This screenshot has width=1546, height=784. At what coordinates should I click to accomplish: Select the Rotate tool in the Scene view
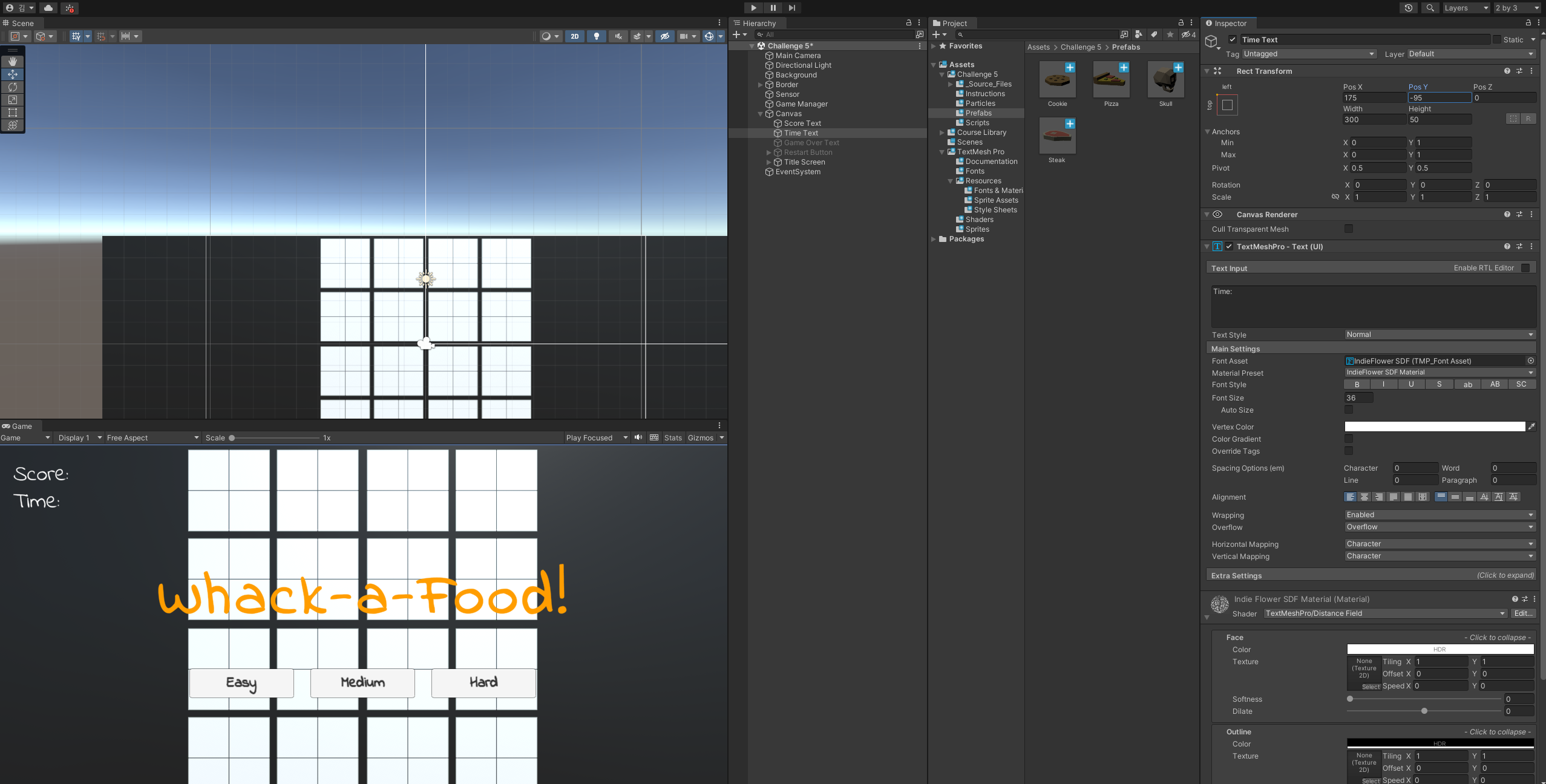pos(13,87)
